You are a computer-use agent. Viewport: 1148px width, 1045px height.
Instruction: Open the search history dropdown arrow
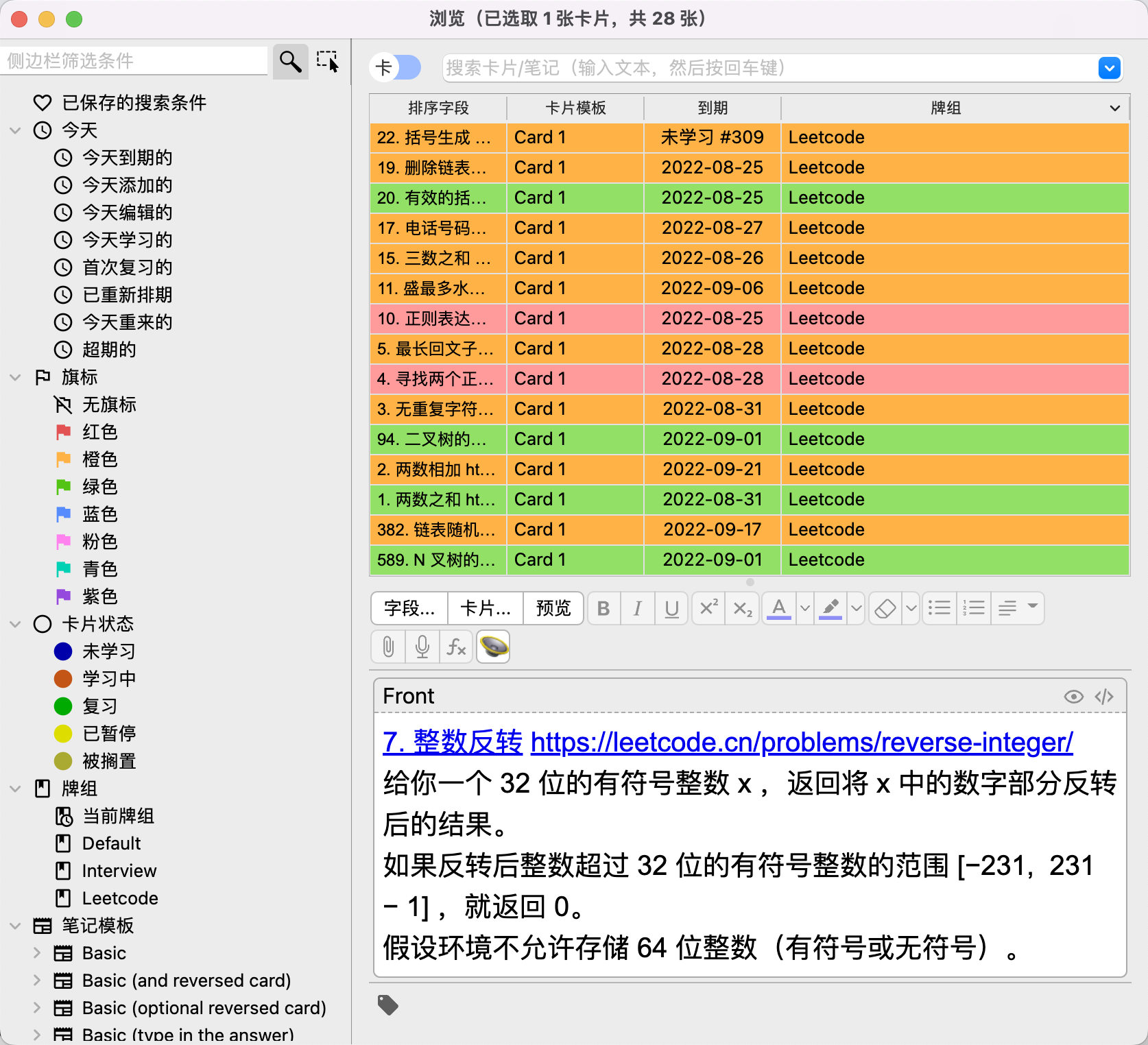click(x=1109, y=68)
